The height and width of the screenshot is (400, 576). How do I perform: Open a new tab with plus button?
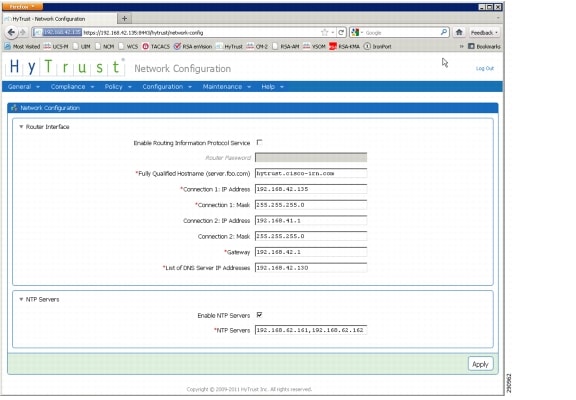(x=124, y=18)
